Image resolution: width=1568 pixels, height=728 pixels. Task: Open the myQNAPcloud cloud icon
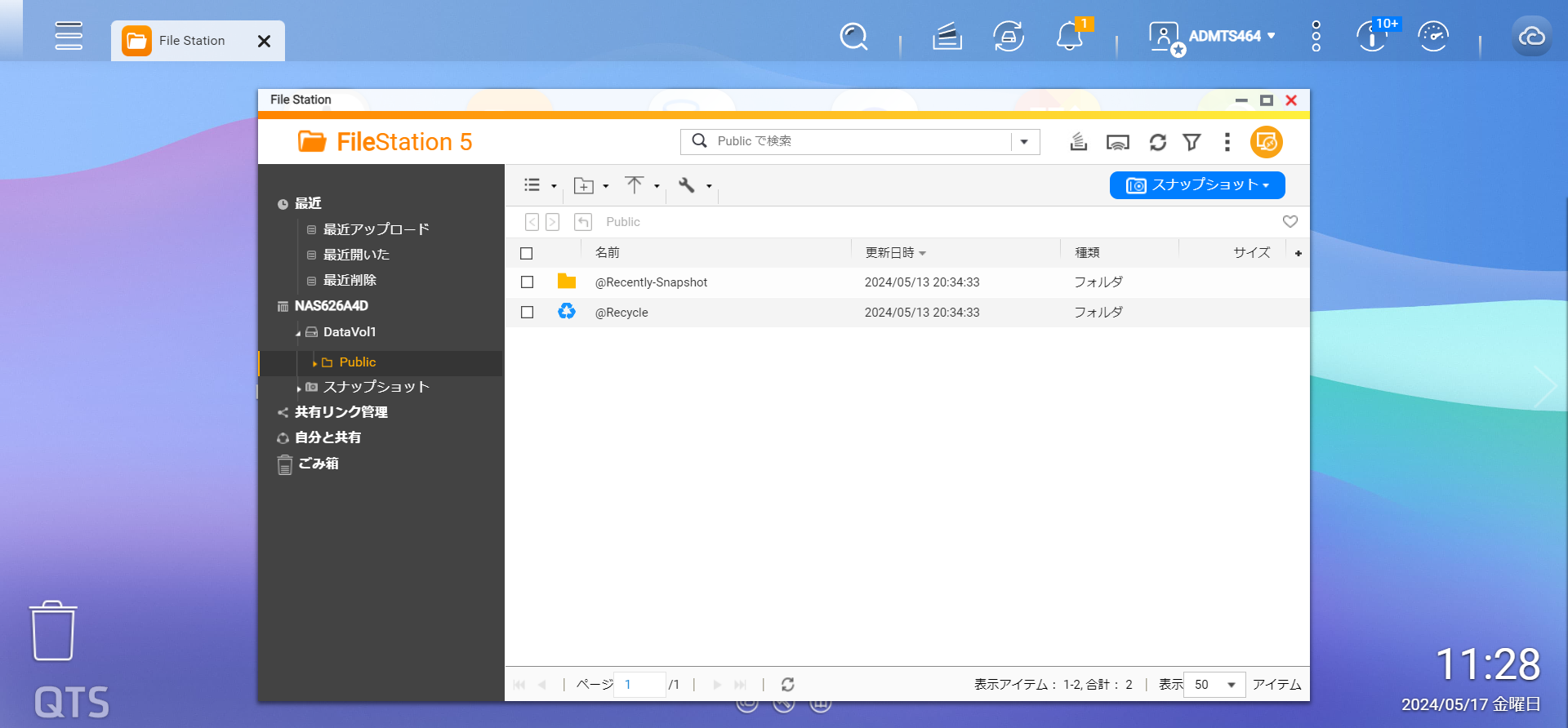[x=1531, y=37]
